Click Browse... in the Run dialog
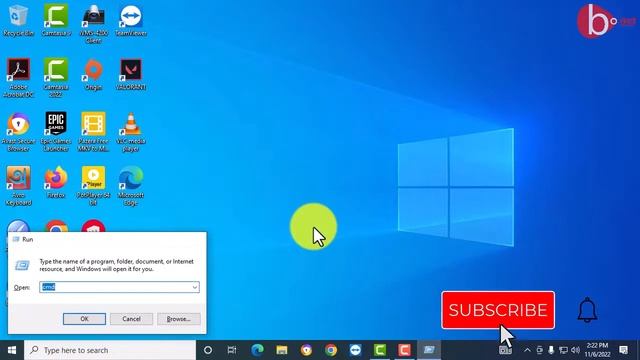The width and height of the screenshot is (640, 360). (179, 319)
